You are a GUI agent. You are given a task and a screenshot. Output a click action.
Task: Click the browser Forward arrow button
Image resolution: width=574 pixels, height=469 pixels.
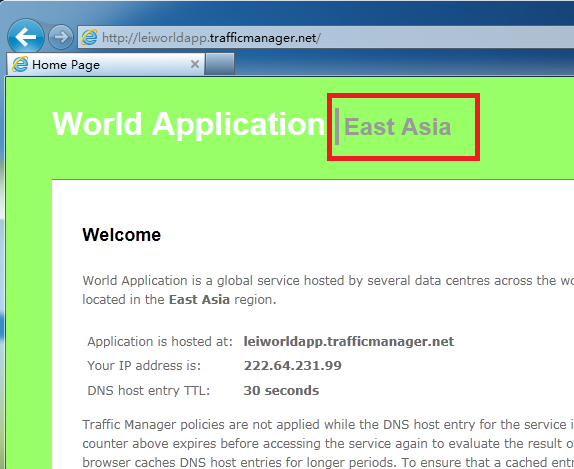pyautogui.click(x=61, y=37)
